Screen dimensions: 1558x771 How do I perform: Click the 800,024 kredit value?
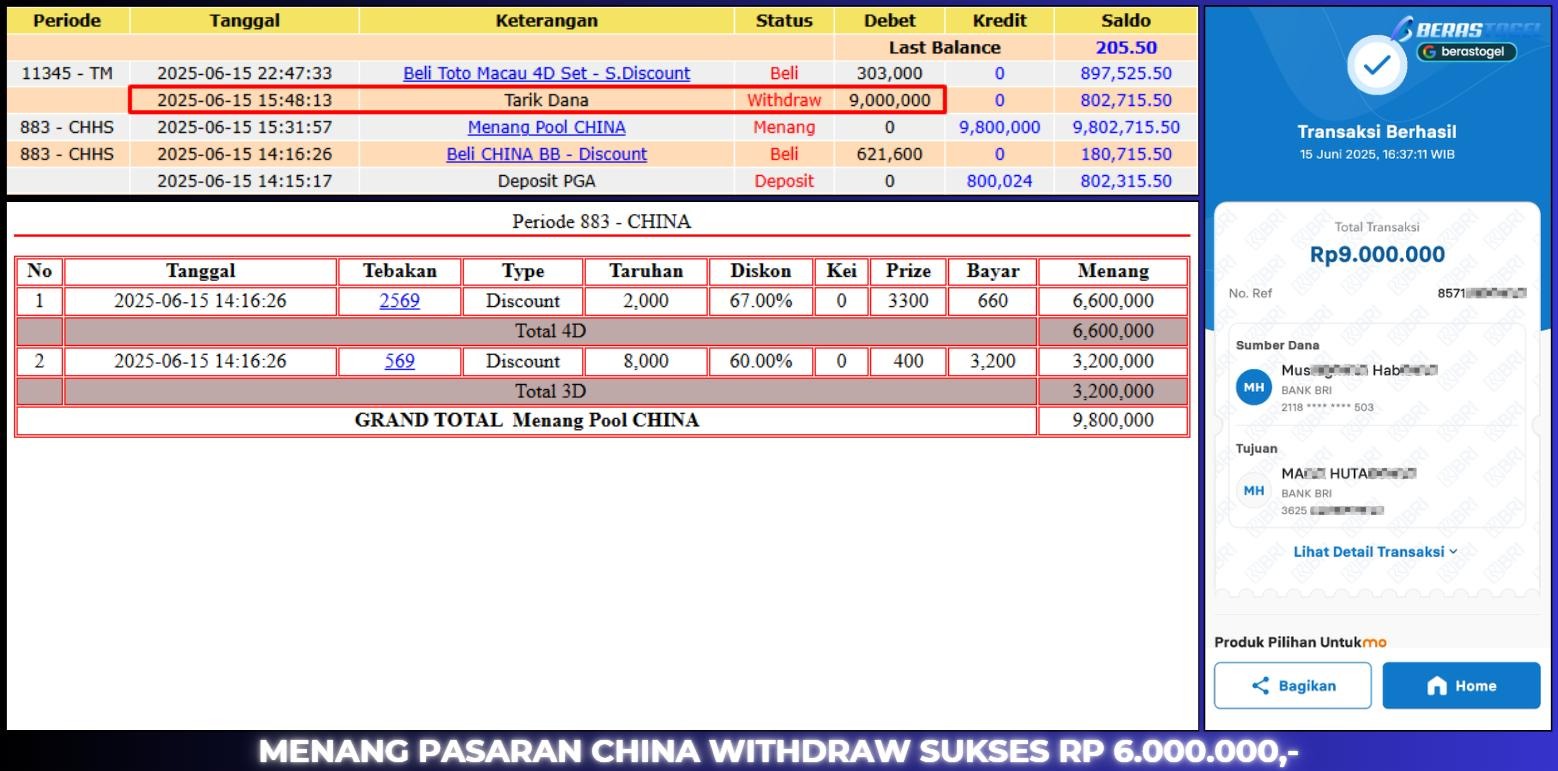click(x=999, y=181)
